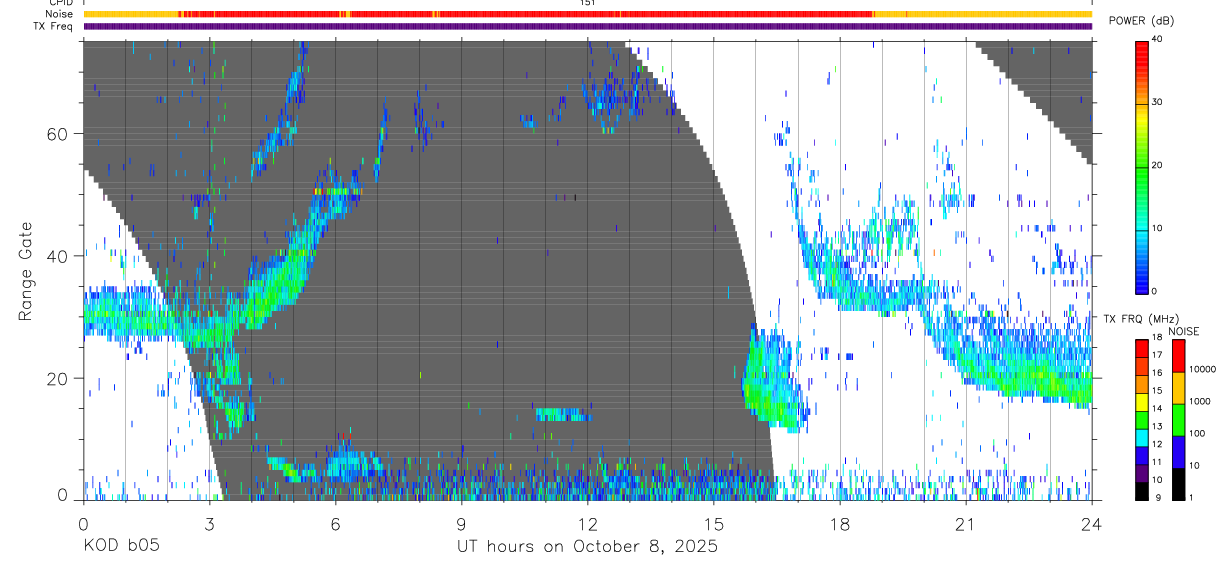
Task: Click the '1' tick on NOISE scale
Action: tap(1192, 498)
